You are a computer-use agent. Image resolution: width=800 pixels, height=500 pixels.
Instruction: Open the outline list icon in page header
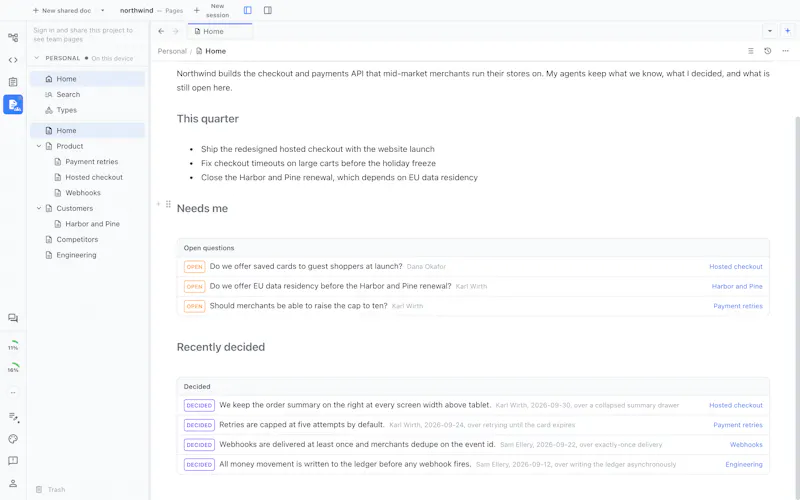pos(751,51)
